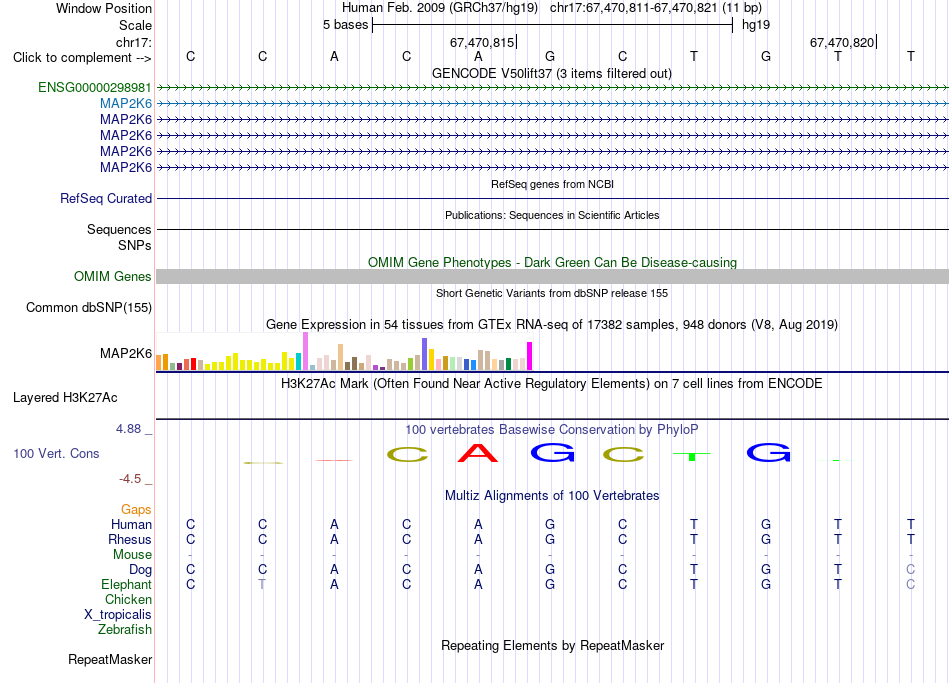The image size is (950, 683).
Task: Click the Layered H3K27Ac track label
Action: 65,398
